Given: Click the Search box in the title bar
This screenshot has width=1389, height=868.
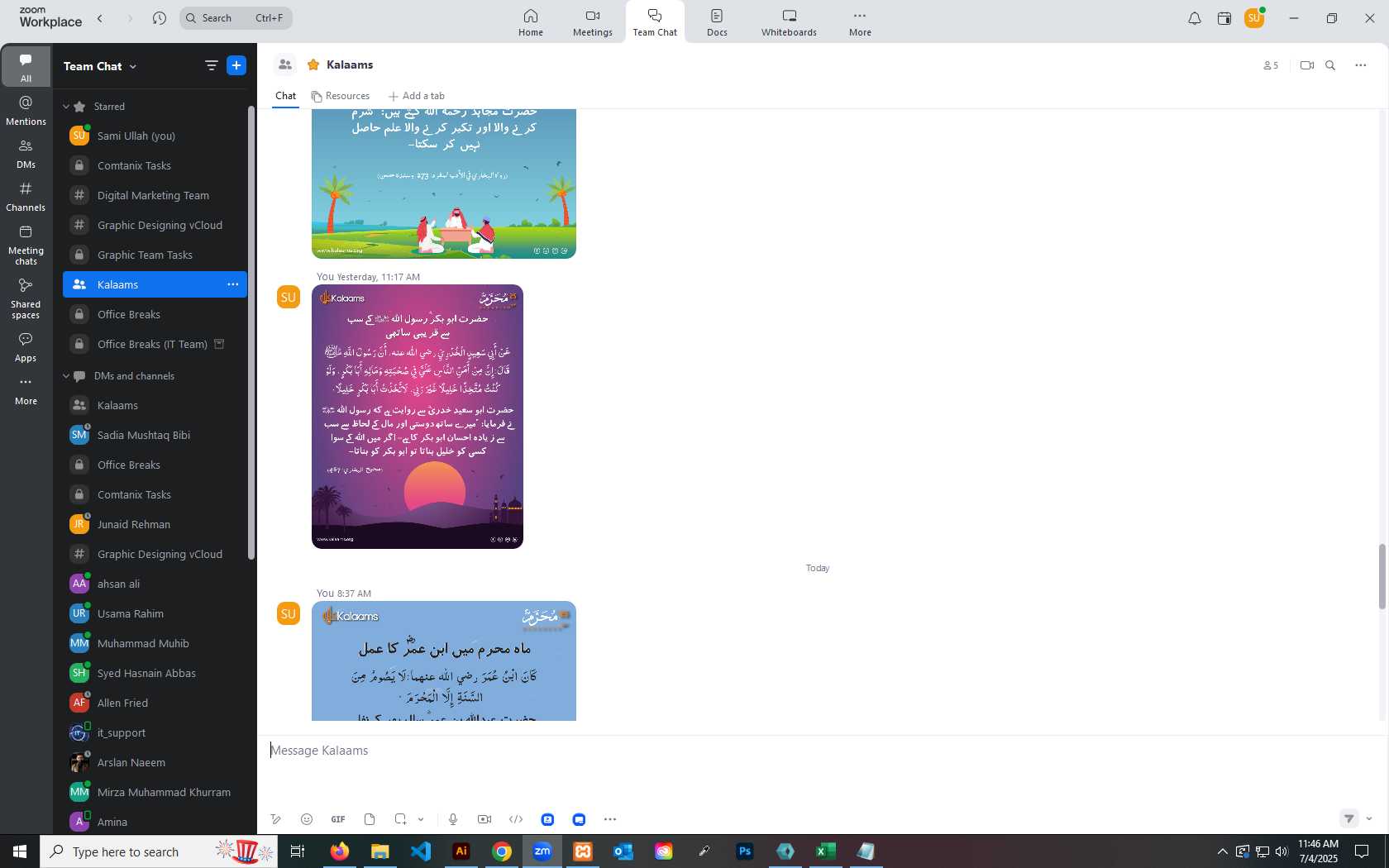Looking at the screenshot, I should coord(236,18).
